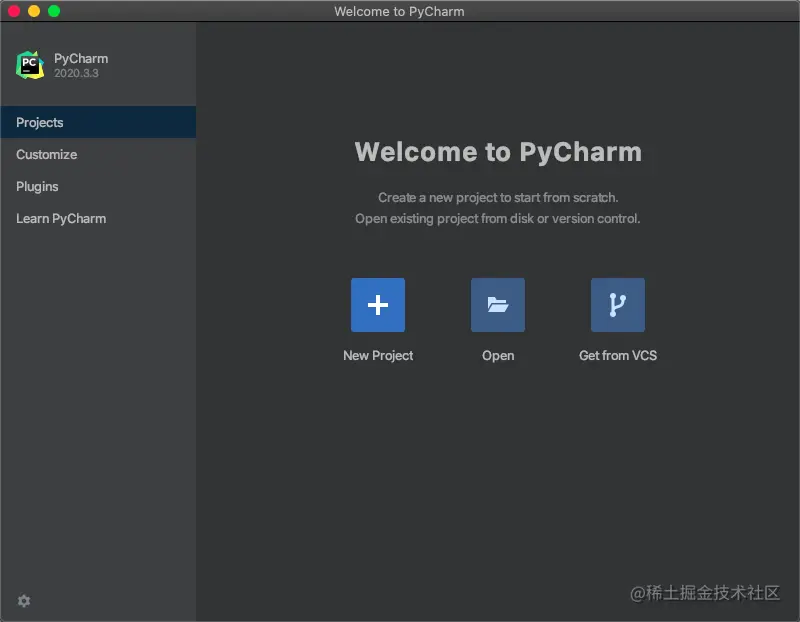The height and width of the screenshot is (622, 800).
Task: Open the Learn PyCharm section
Action: tap(61, 218)
